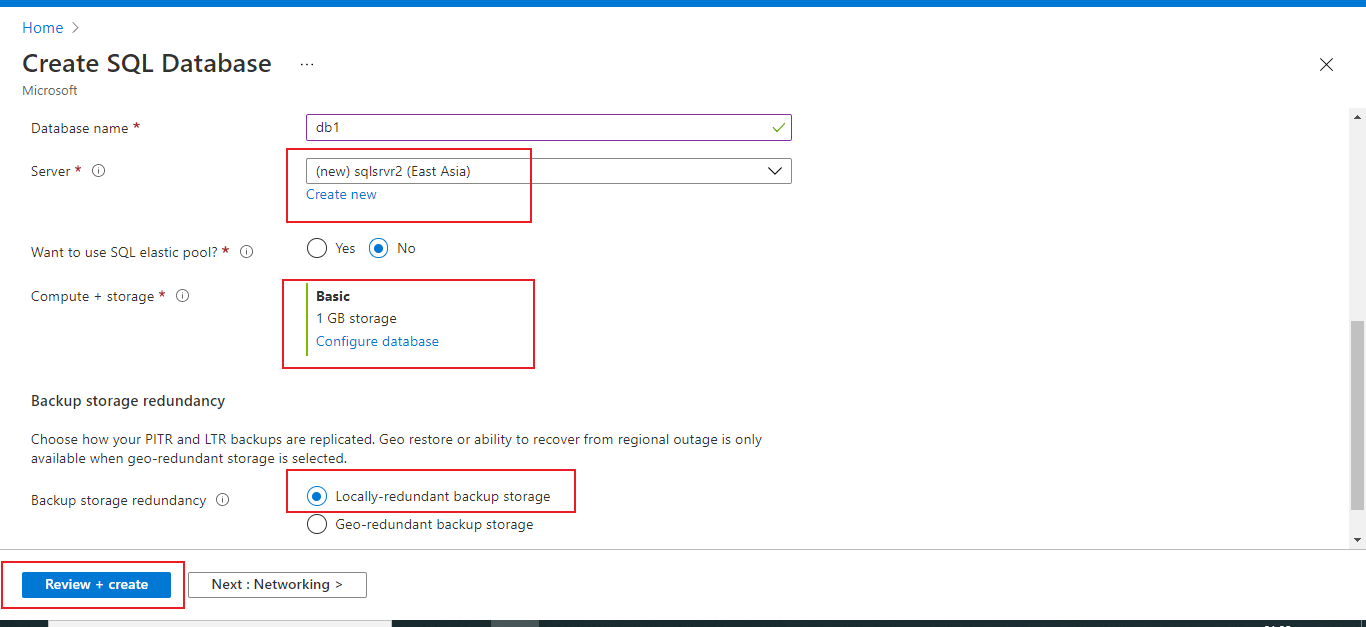Select Yes for SQL elastic pool
This screenshot has width=1366, height=627.
317,248
